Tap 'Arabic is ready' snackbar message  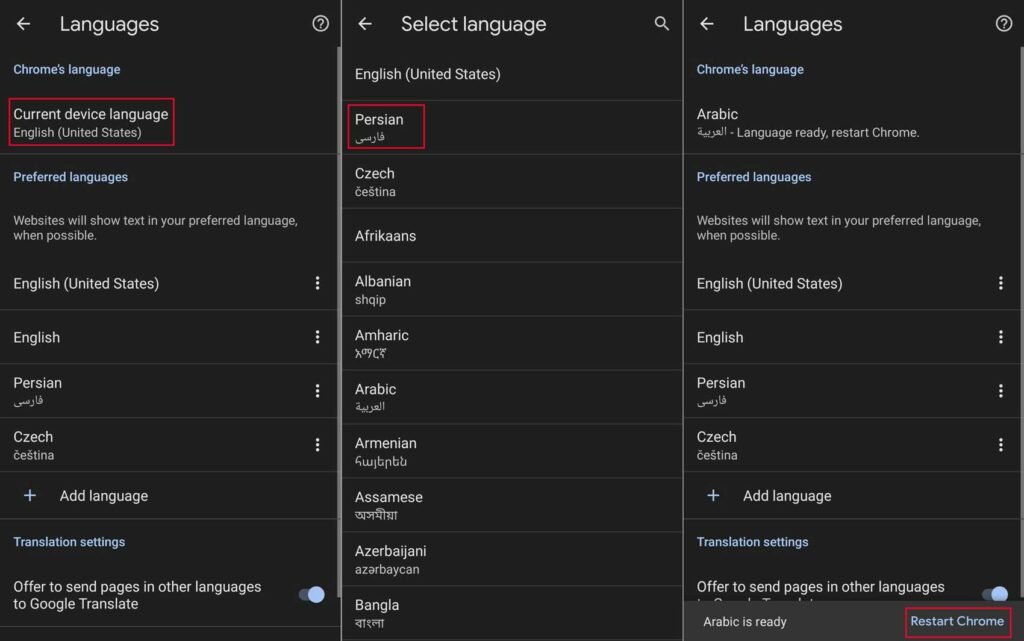pos(744,621)
